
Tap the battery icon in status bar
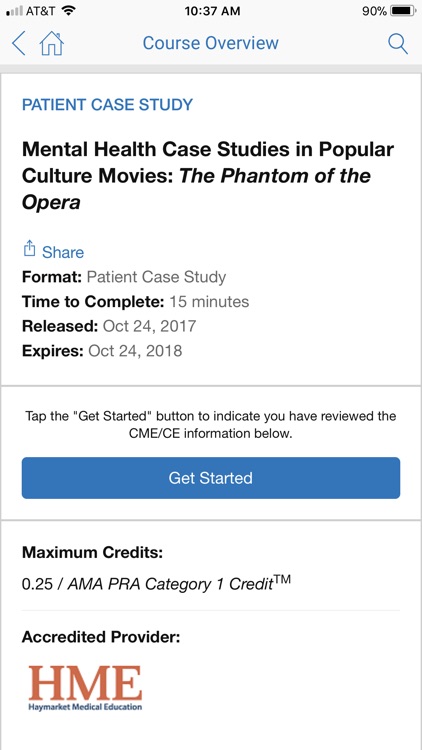[403, 11]
